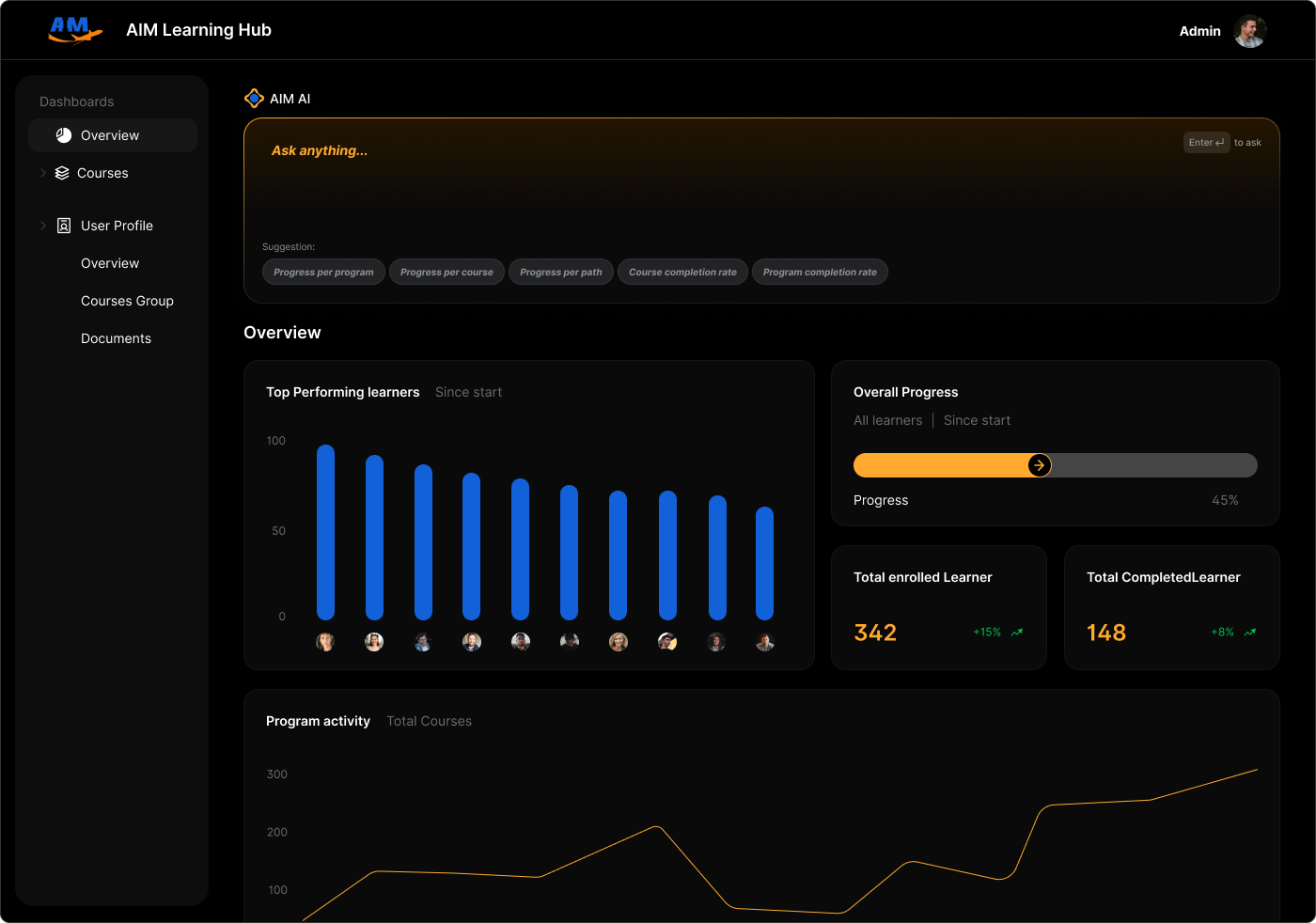Viewport: 1316px width, 923px height.
Task: Click the 148 completed learner count
Action: click(x=1106, y=633)
